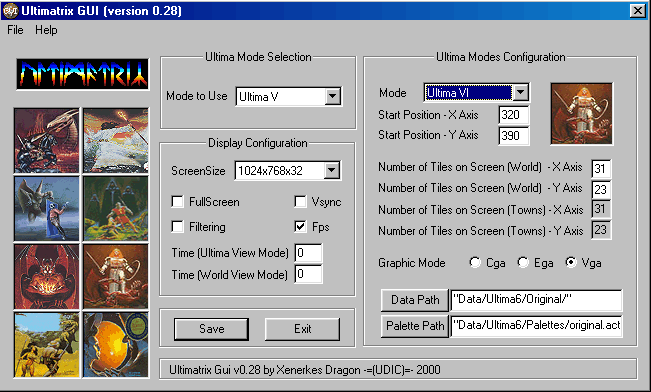Click the Ultima VI preview image in configuration
Viewport: 651px width, 392px height.
581,114
